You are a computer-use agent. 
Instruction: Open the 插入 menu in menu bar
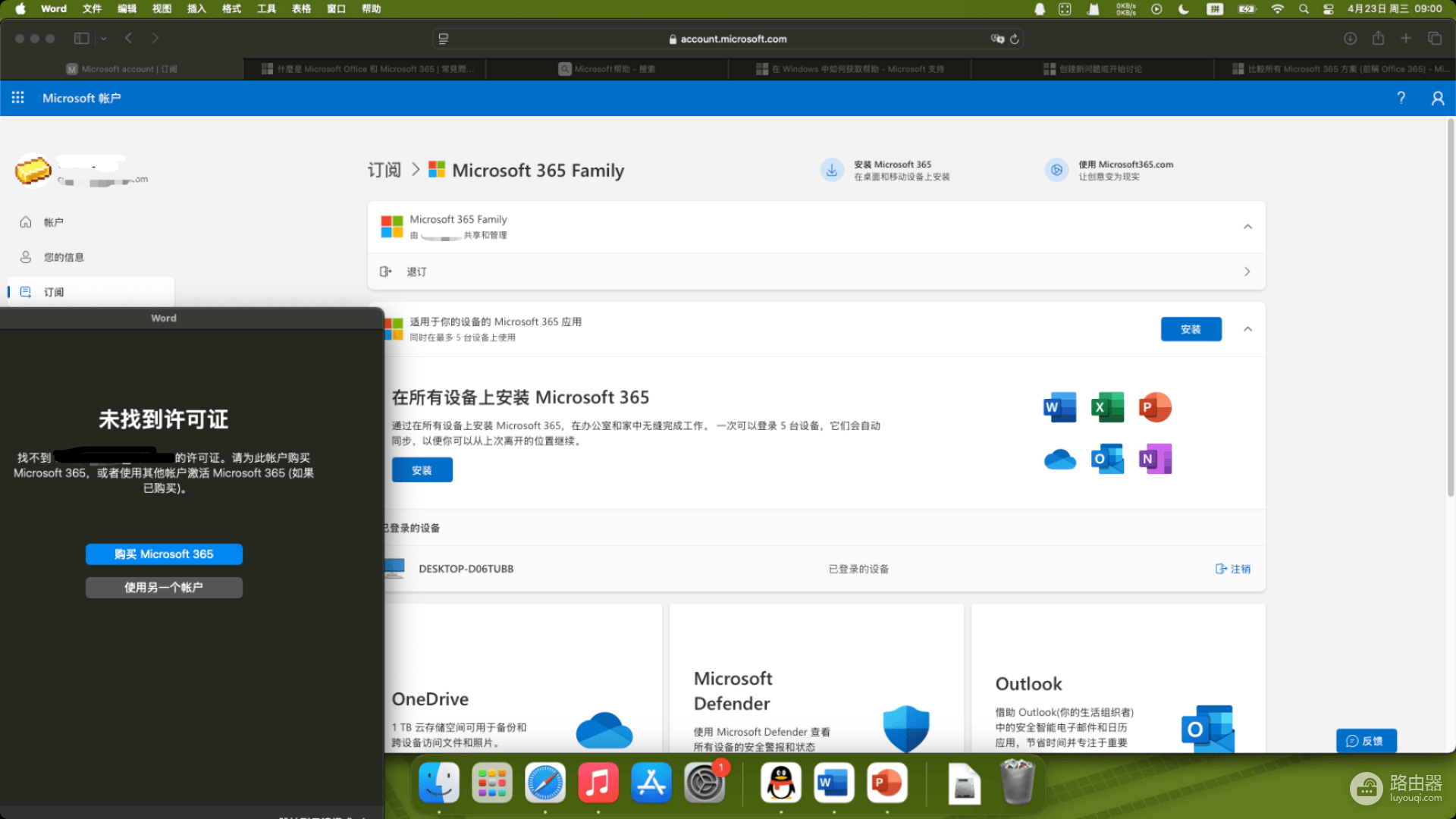(196, 9)
